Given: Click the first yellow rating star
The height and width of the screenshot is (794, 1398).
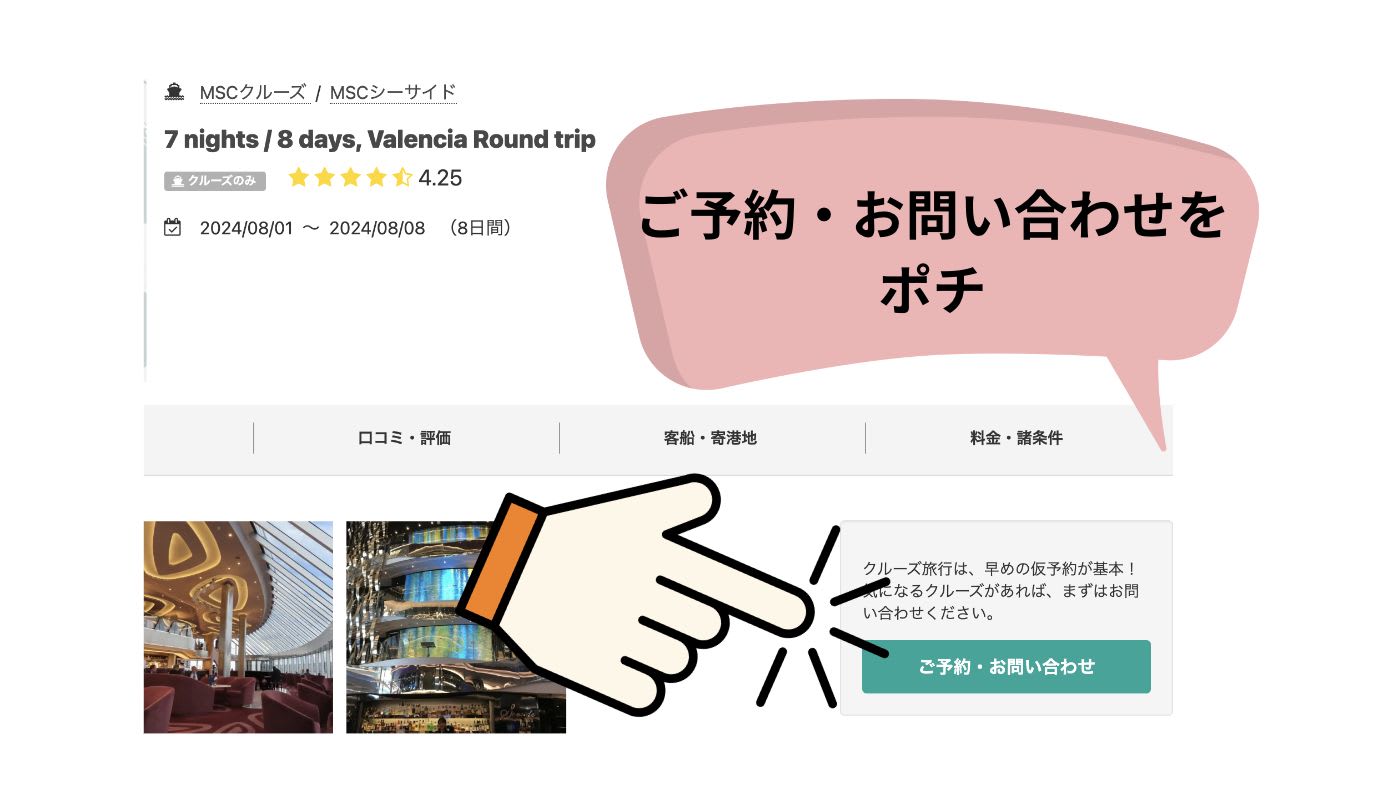Looking at the screenshot, I should 298,178.
